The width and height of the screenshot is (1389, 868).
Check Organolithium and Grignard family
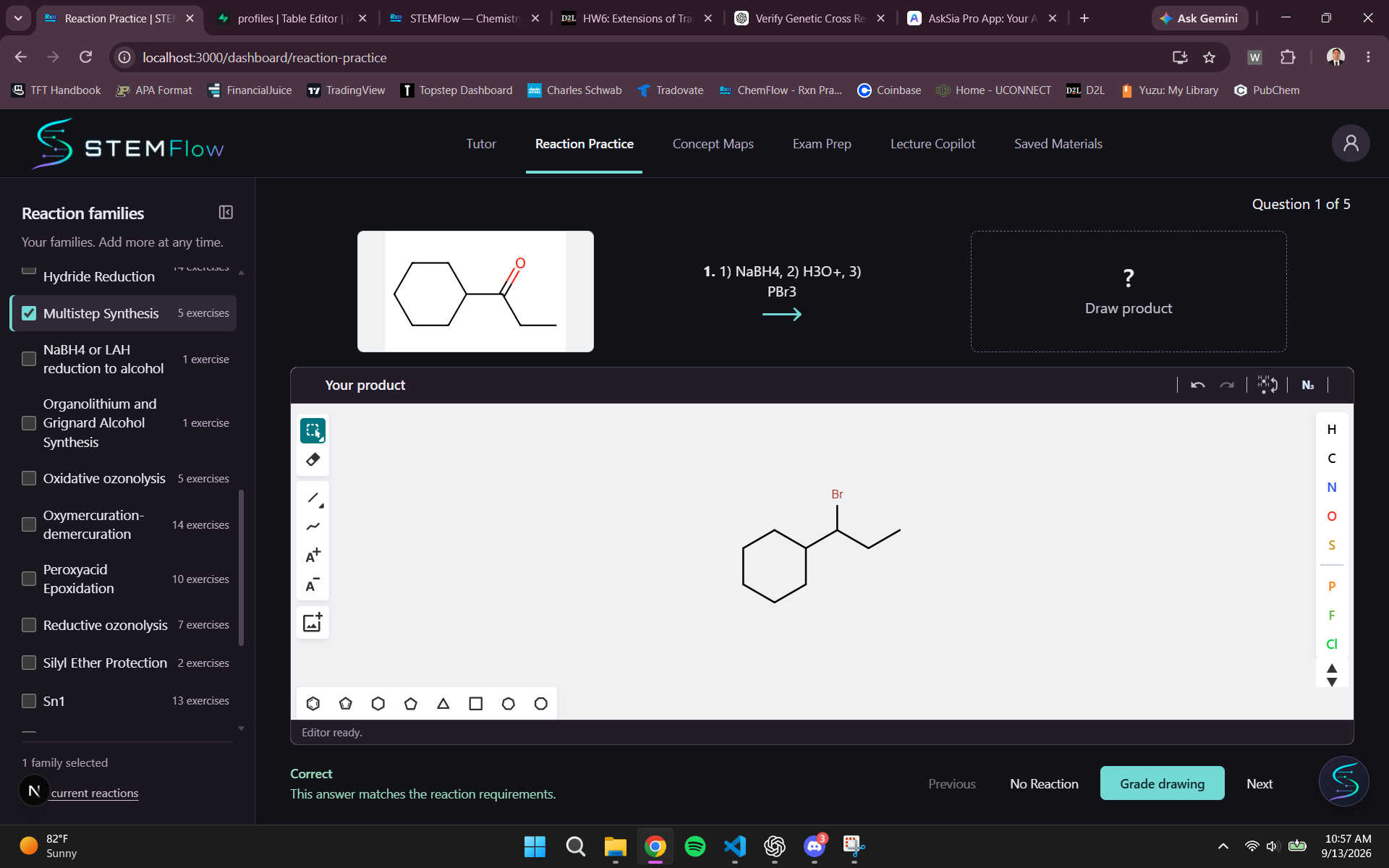(x=29, y=423)
